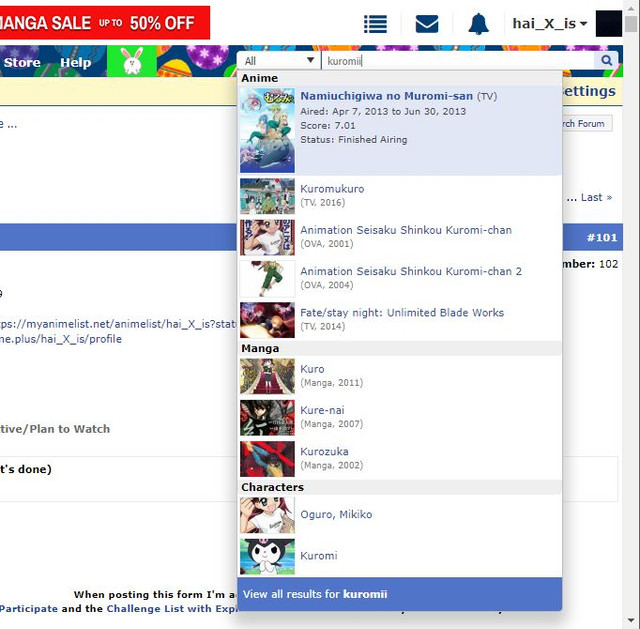
Task: Select Namiuchigiwa no Muromi-san result
Action: [386, 96]
